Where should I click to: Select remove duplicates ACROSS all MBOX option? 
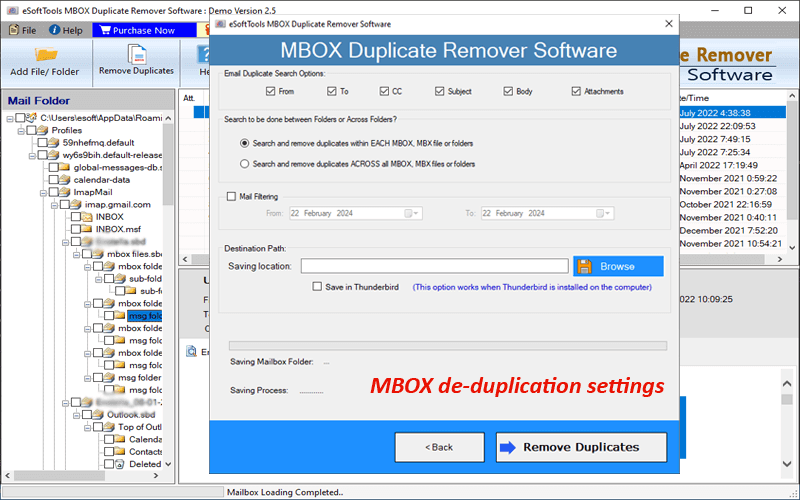click(x=244, y=164)
